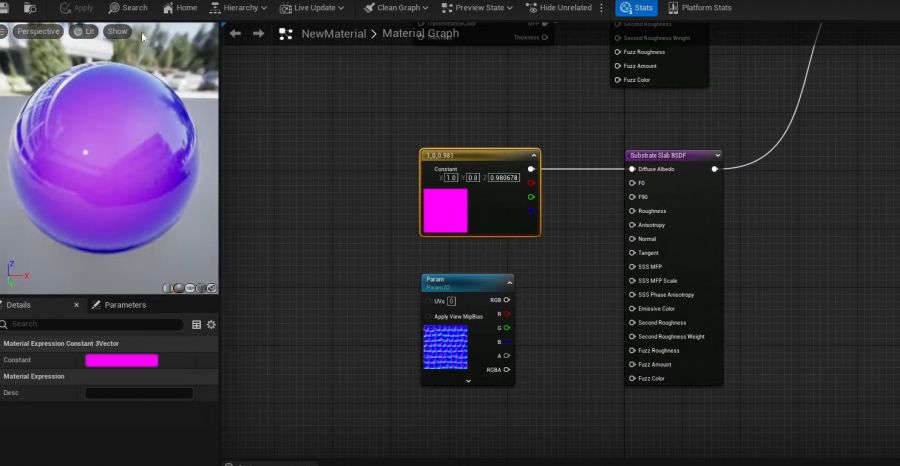Viewport: 900px width, 466px height.
Task: Open the Show viewport menu
Action: [x=117, y=32]
